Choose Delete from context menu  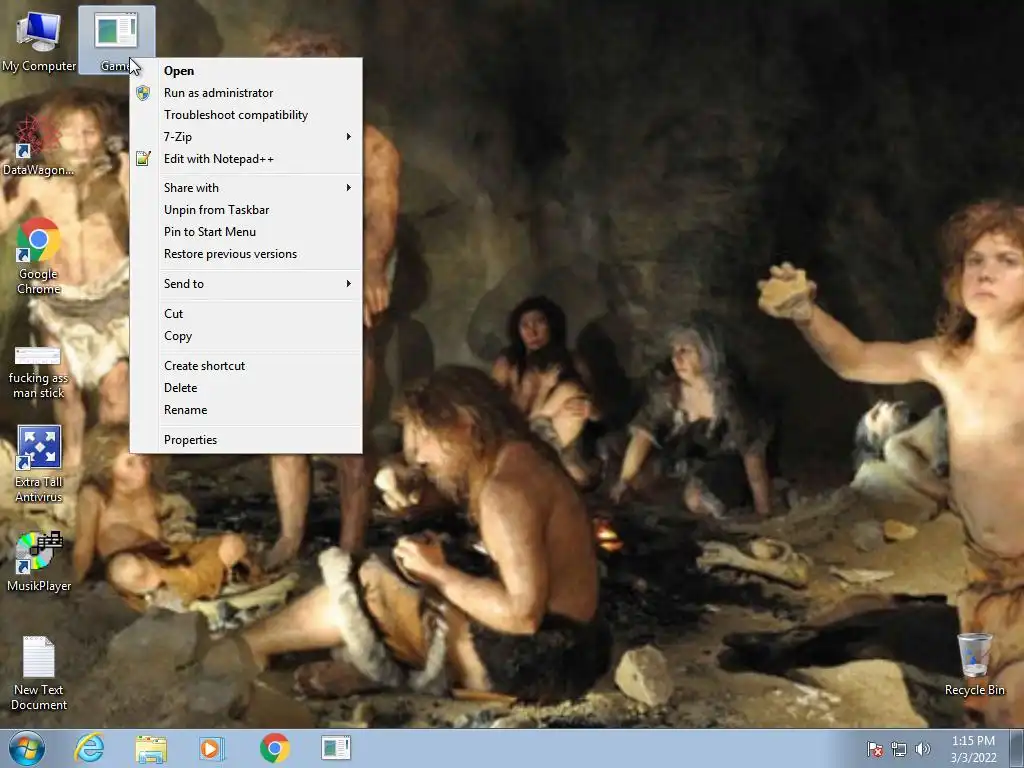click(x=246, y=388)
